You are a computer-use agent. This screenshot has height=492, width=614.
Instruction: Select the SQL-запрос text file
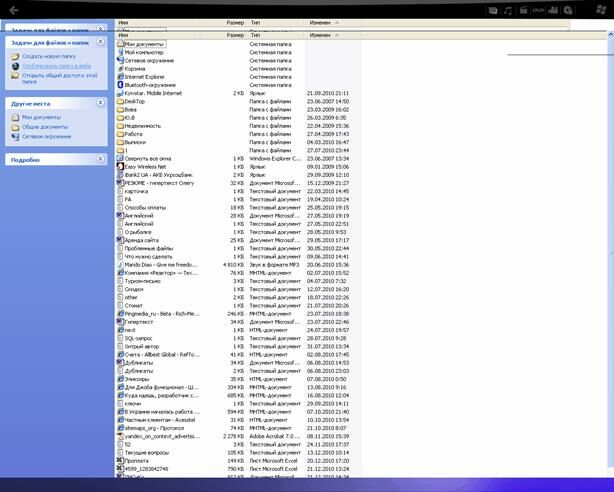pos(139,338)
